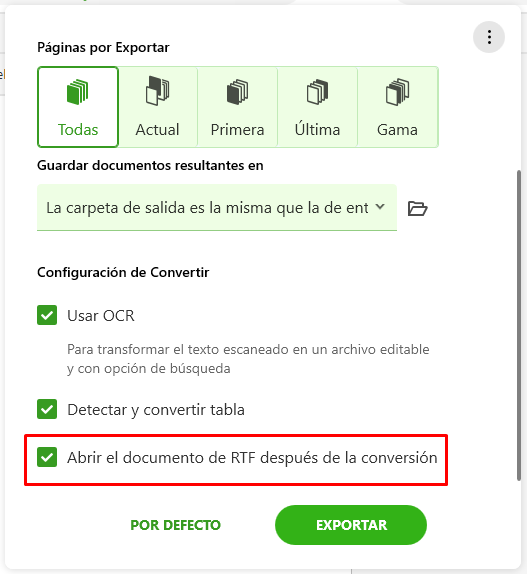Pick the Primera page icon
The image size is (527, 574).
point(238,92)
